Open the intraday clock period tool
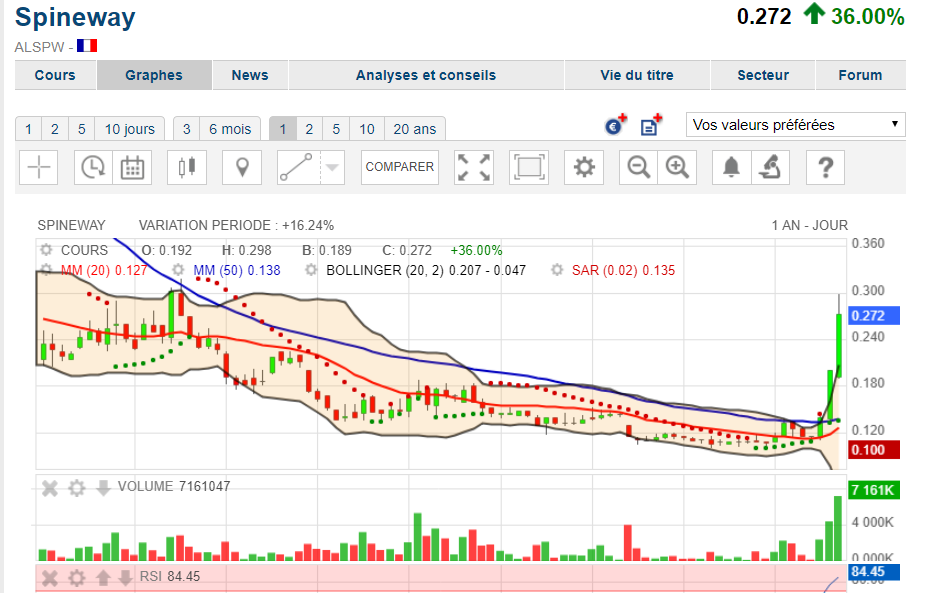The height and width of the screenshot is (593, 928). point(93,167)
